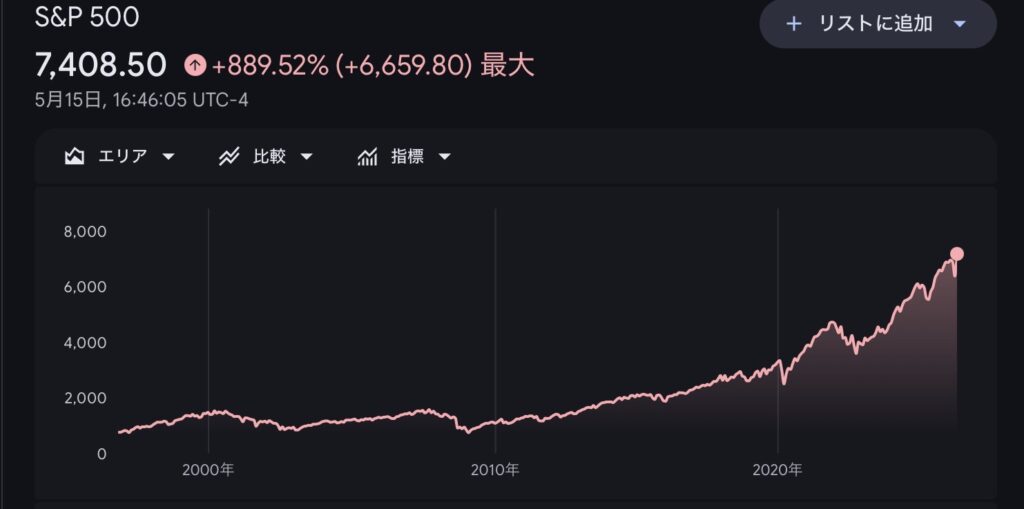This screenshot has width=1024, height=509.
Task: Click the plus icon in リストに追加
Action: 793,24
